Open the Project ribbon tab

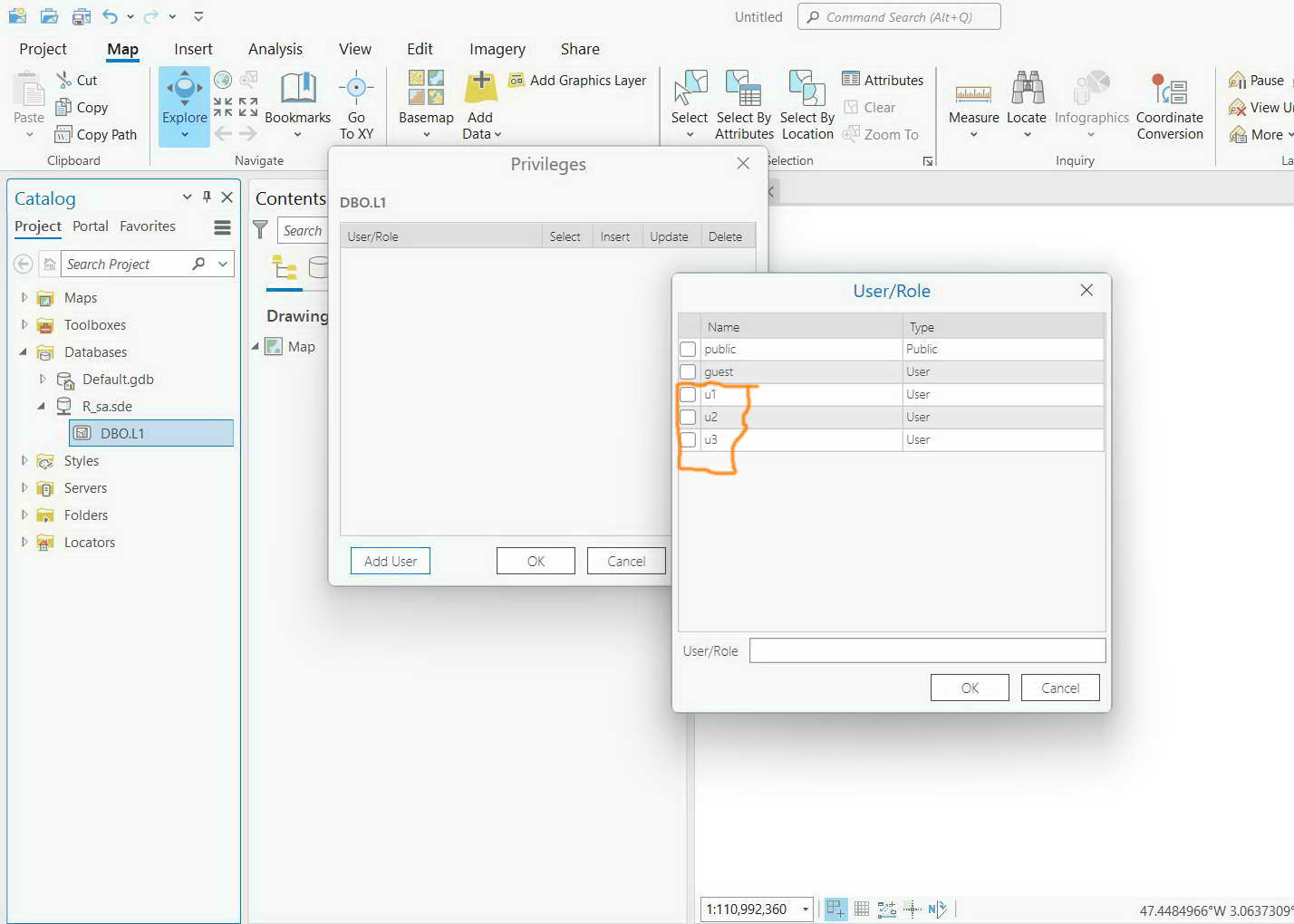click(x=43, y=49)
